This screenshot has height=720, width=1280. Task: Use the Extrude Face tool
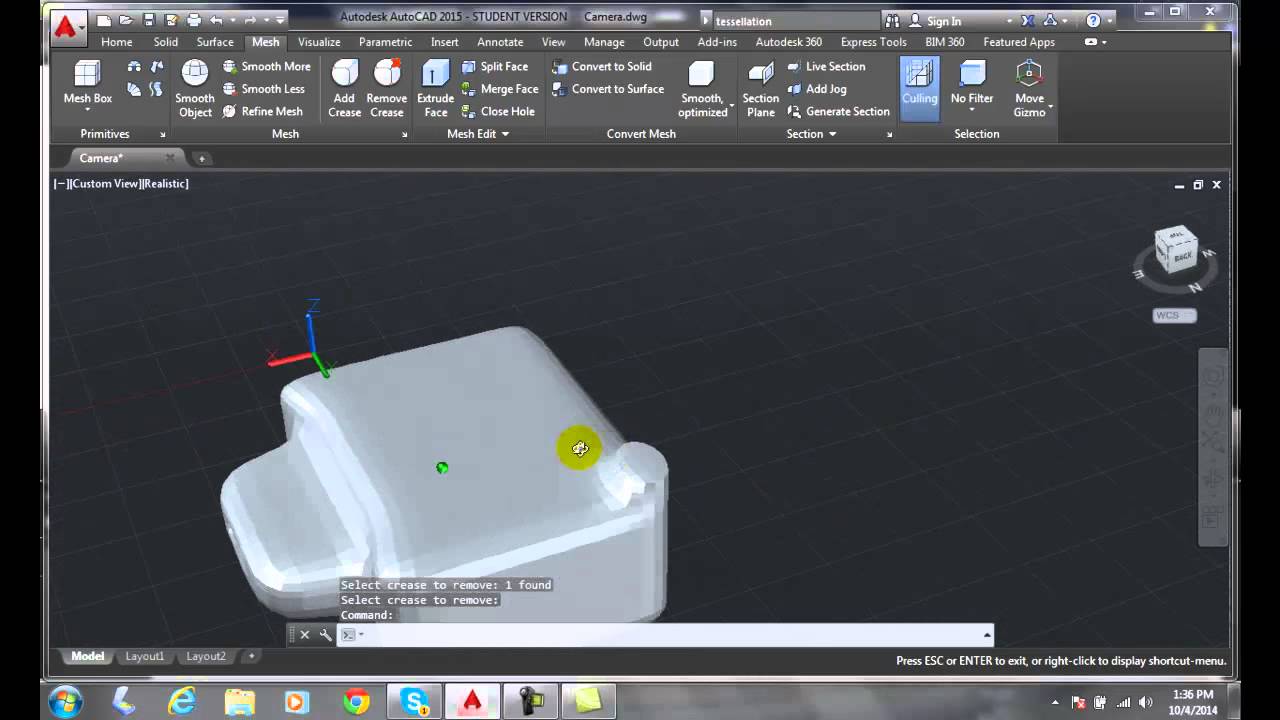[435, 89]
